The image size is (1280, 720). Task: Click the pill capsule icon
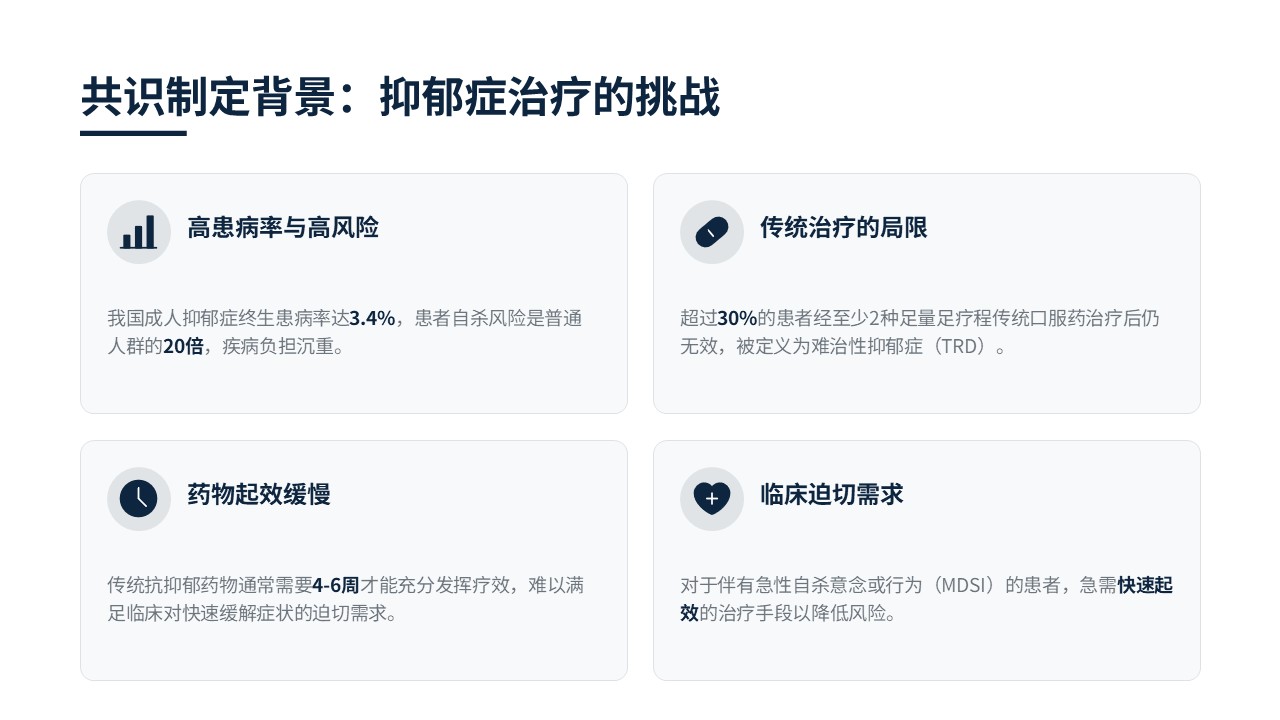click(x=712, y=232)
